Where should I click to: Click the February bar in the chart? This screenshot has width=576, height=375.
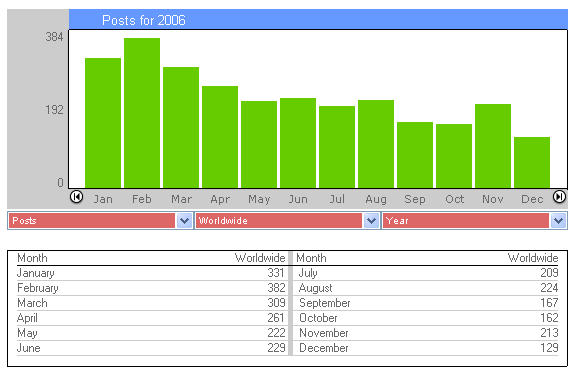tap(142, 113)
